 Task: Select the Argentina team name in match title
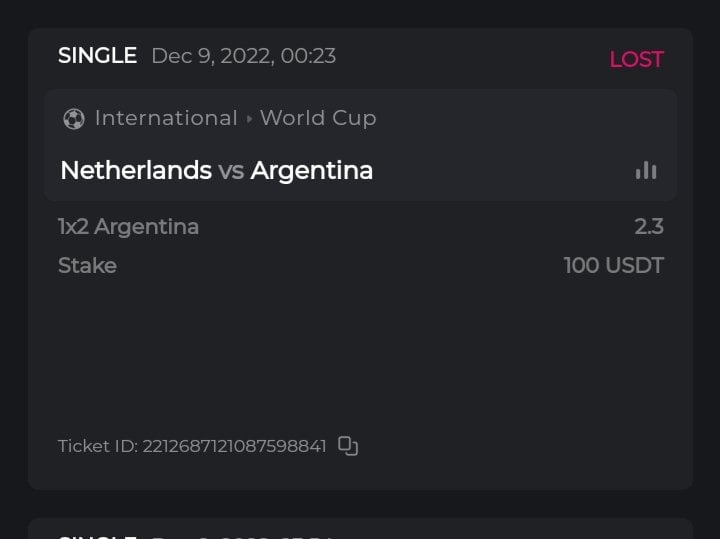[312, 170]
